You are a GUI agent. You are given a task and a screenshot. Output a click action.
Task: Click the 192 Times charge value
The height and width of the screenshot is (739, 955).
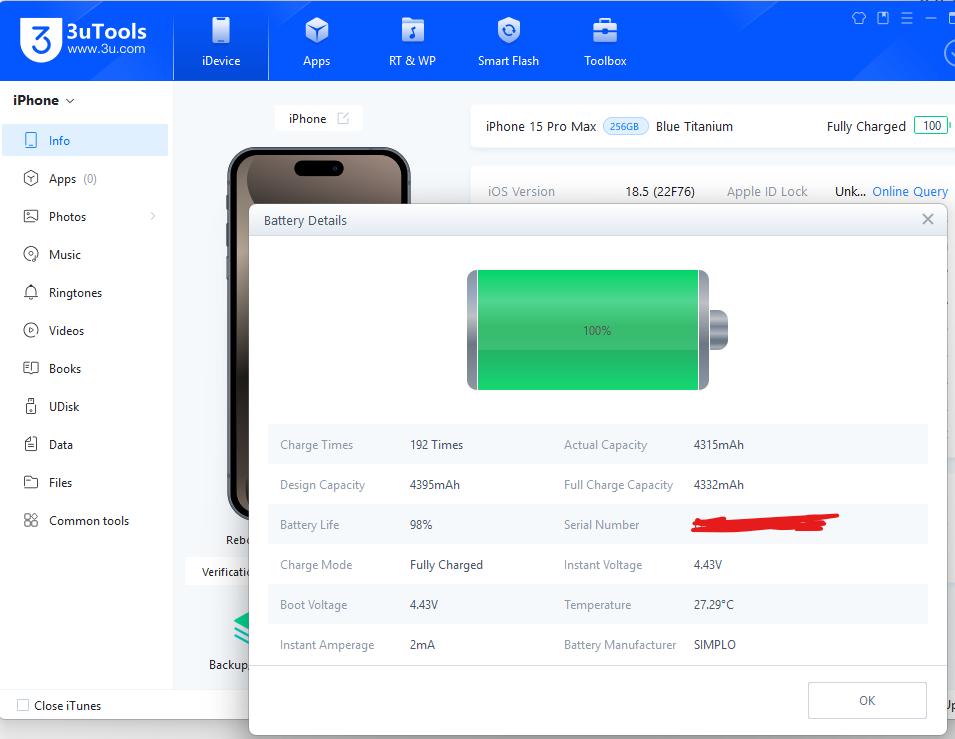coord(436,445)
